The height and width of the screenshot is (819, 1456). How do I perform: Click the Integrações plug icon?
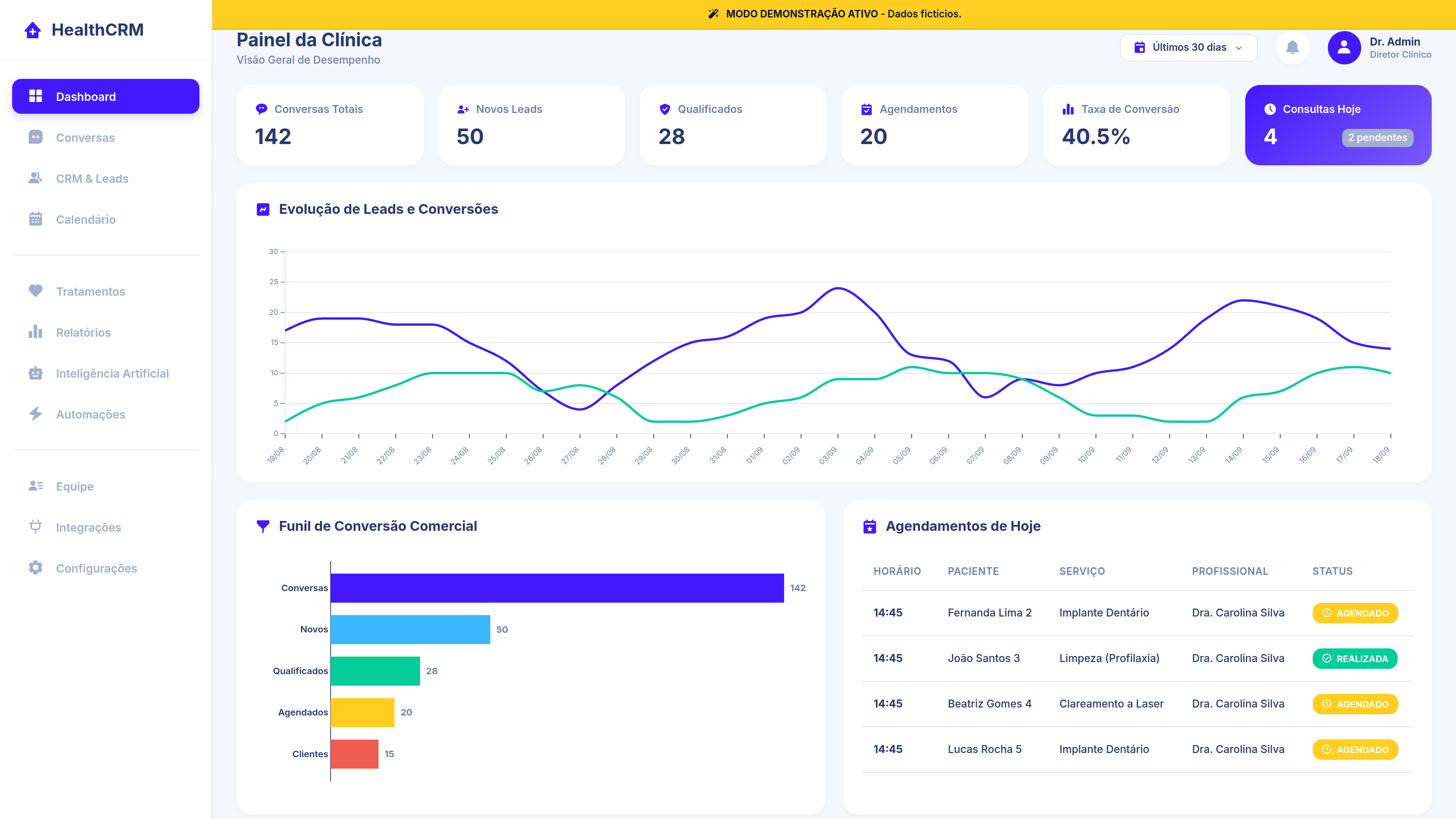point(36,527)
